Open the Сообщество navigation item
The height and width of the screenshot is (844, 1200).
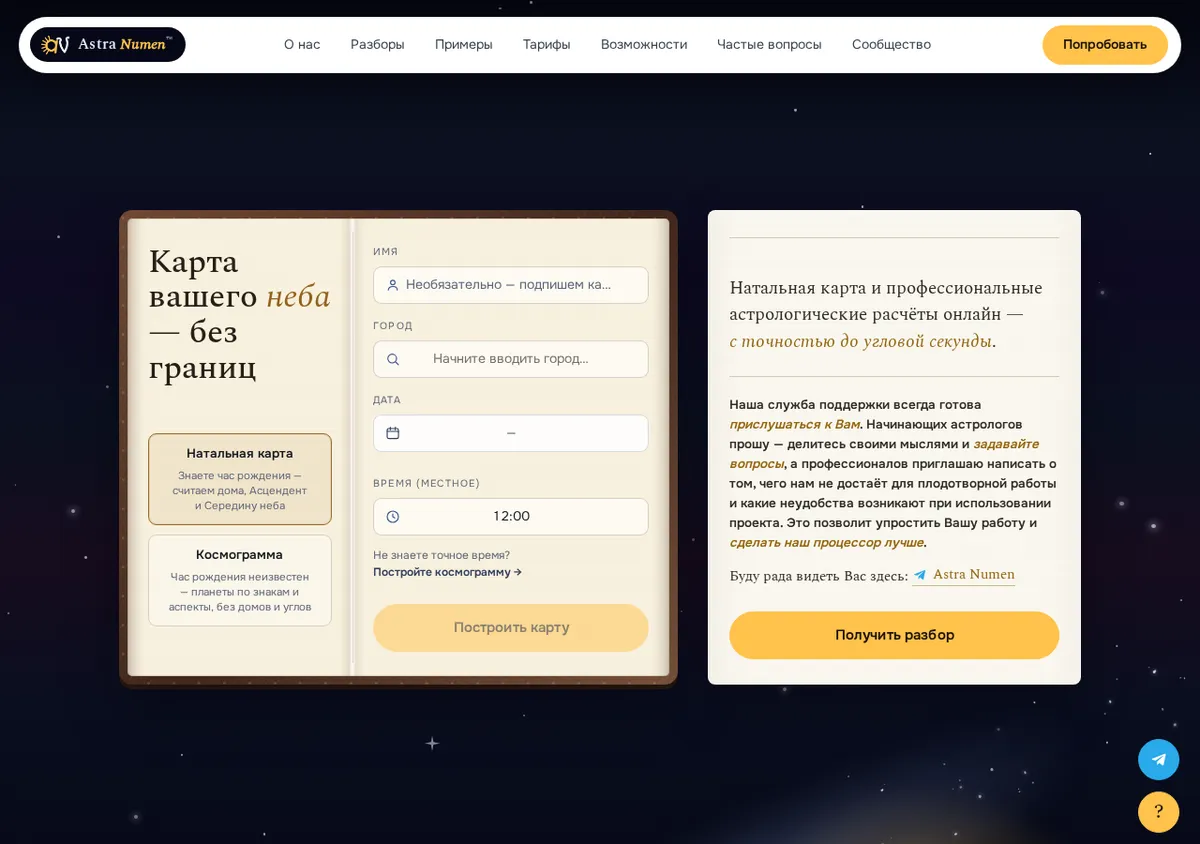(891, 44)
